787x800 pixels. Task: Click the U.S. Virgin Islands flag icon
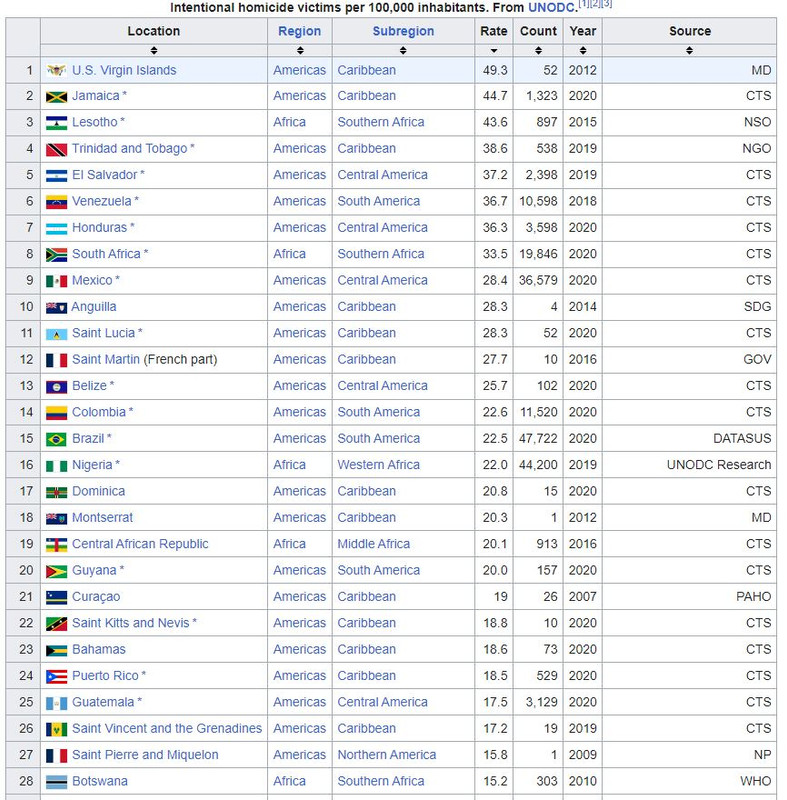click(56, 70)
